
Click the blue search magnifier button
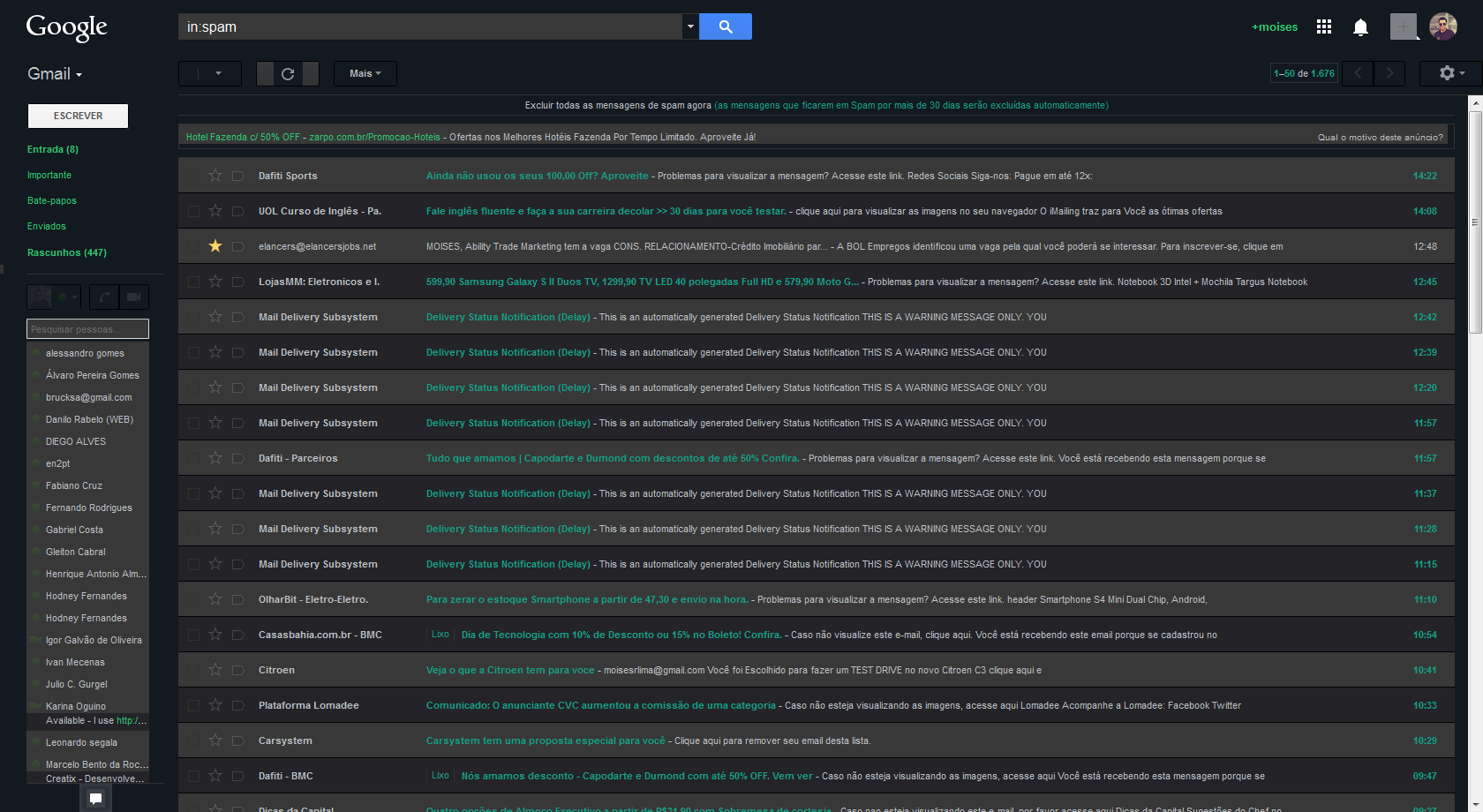pyautogui.click(x=725, y=26)
